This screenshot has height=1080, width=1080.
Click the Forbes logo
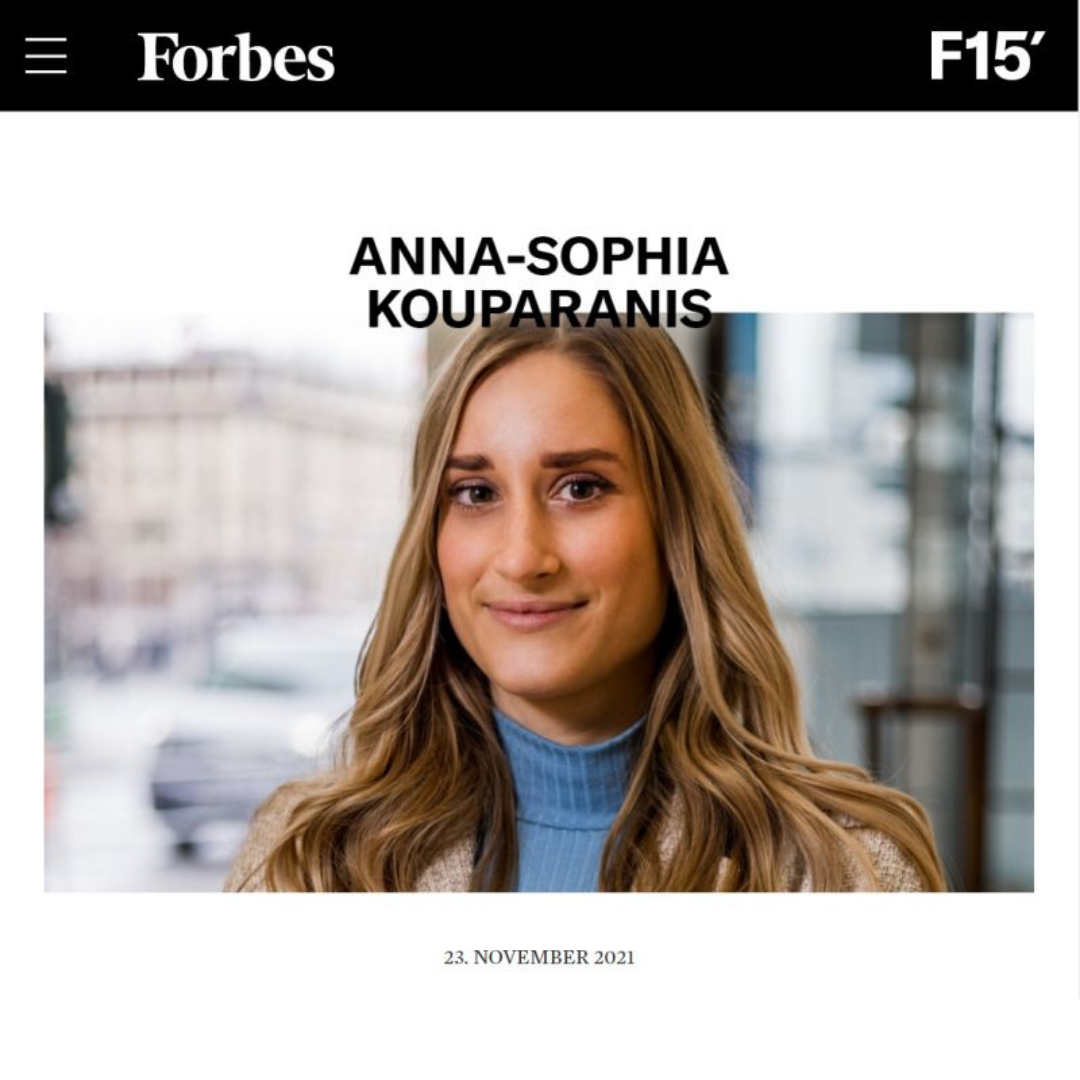(236, 57)
